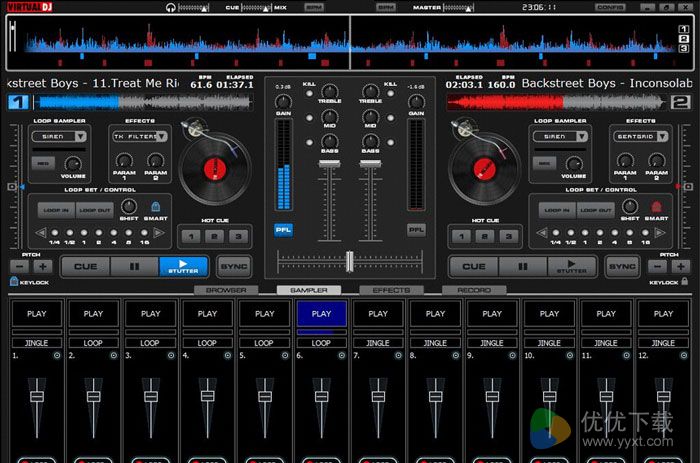
Task: Toggle right channel bass kill
Action: point(391,142)
